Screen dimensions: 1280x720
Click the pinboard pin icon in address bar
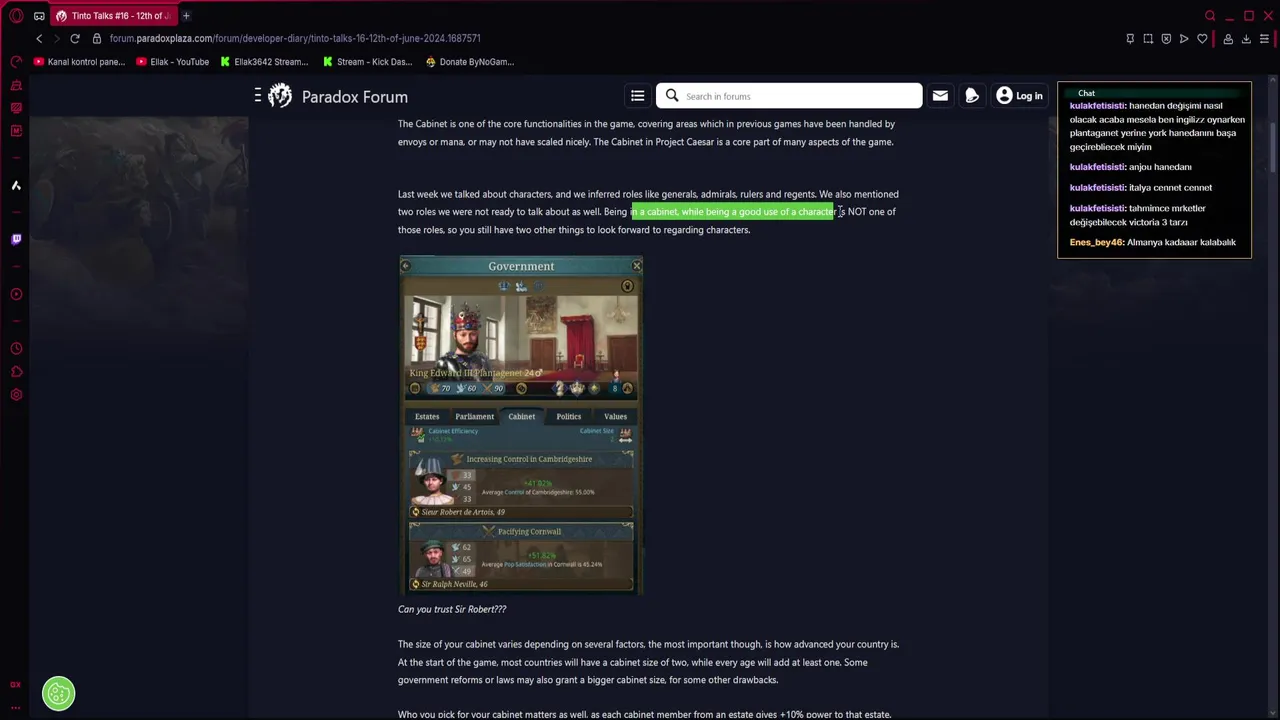pos(1130,39)
